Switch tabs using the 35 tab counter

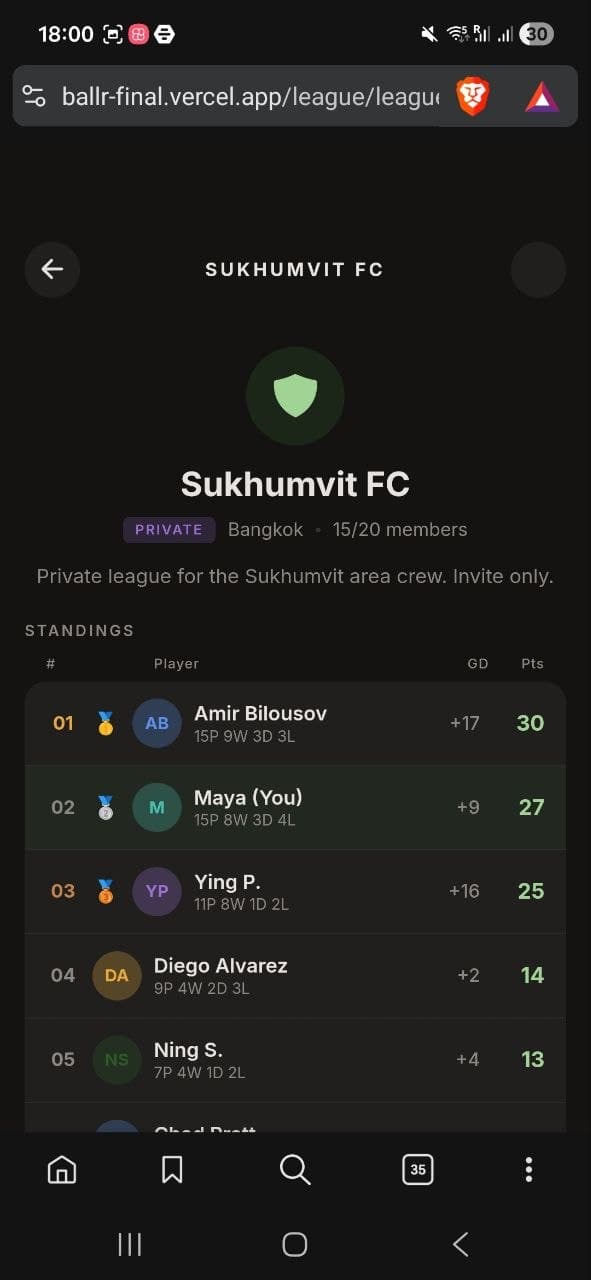point(417,1169)
